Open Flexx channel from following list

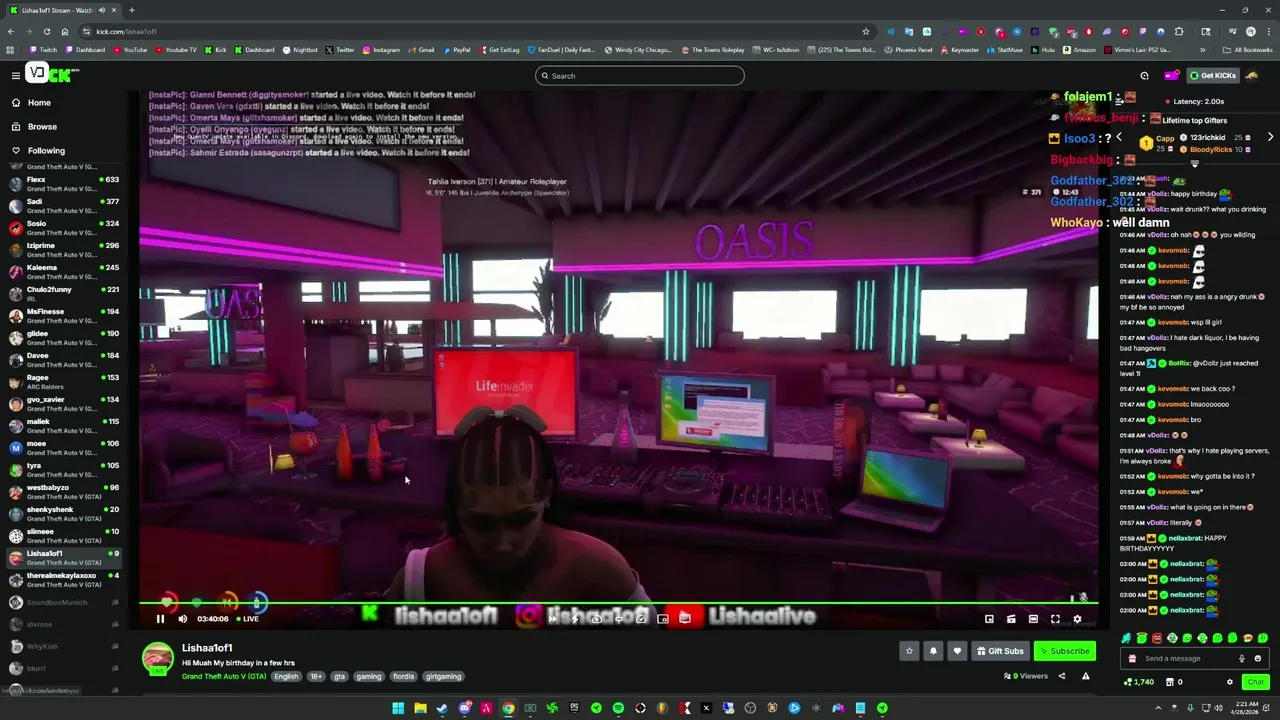point(64,184)
